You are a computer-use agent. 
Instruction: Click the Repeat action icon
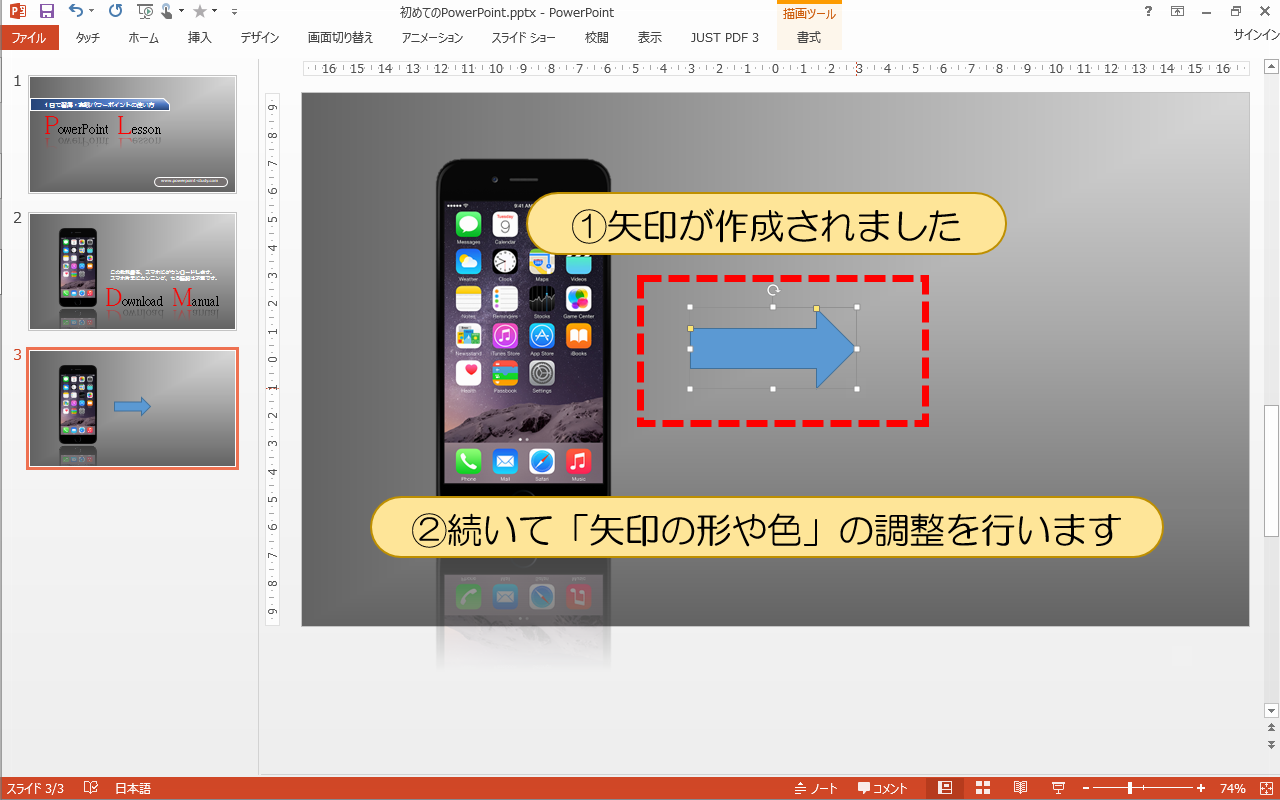click(x=115, y=12)
